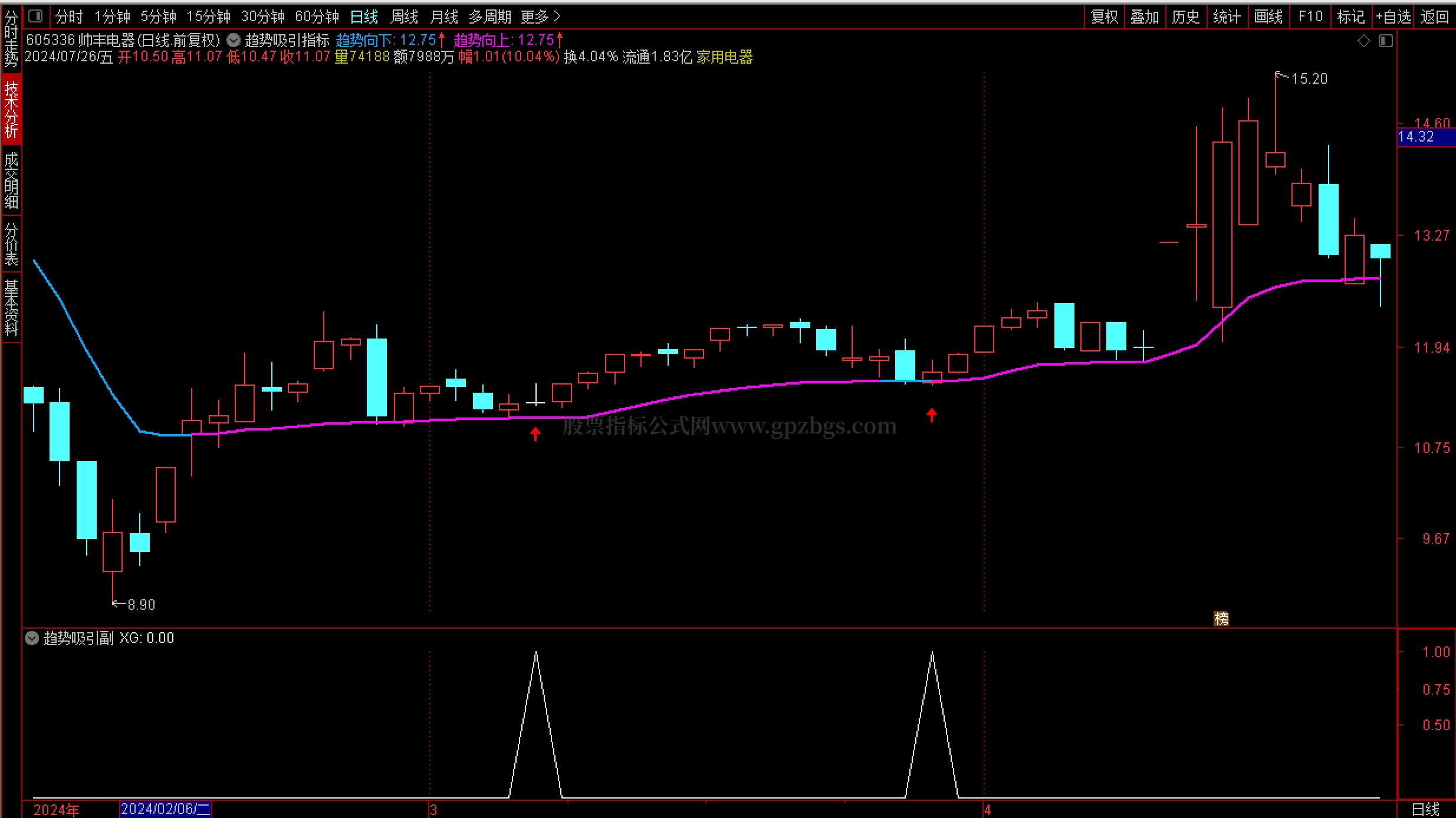Click the 1.00 sub-chart axis label
The height and width of the screenshot is (818, 1456).
coord(1436,652)
